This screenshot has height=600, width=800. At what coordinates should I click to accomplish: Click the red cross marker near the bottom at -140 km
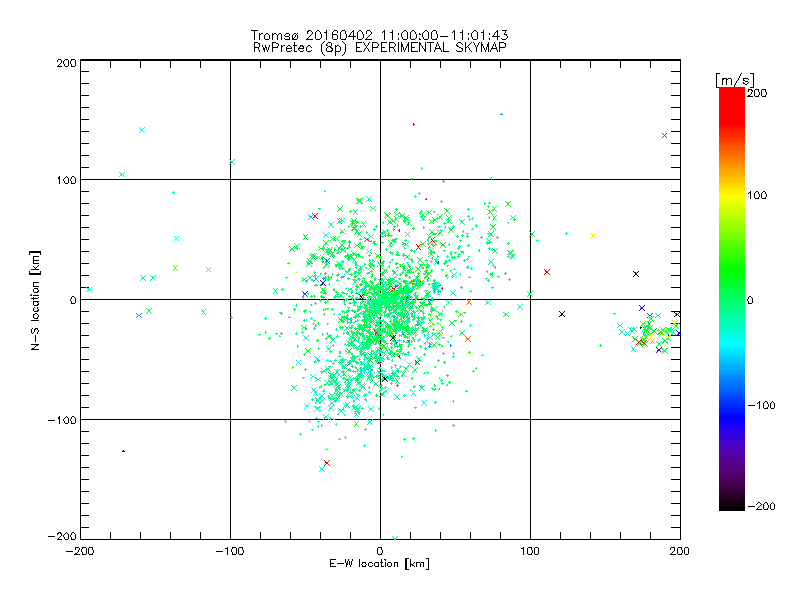point(327,463)
